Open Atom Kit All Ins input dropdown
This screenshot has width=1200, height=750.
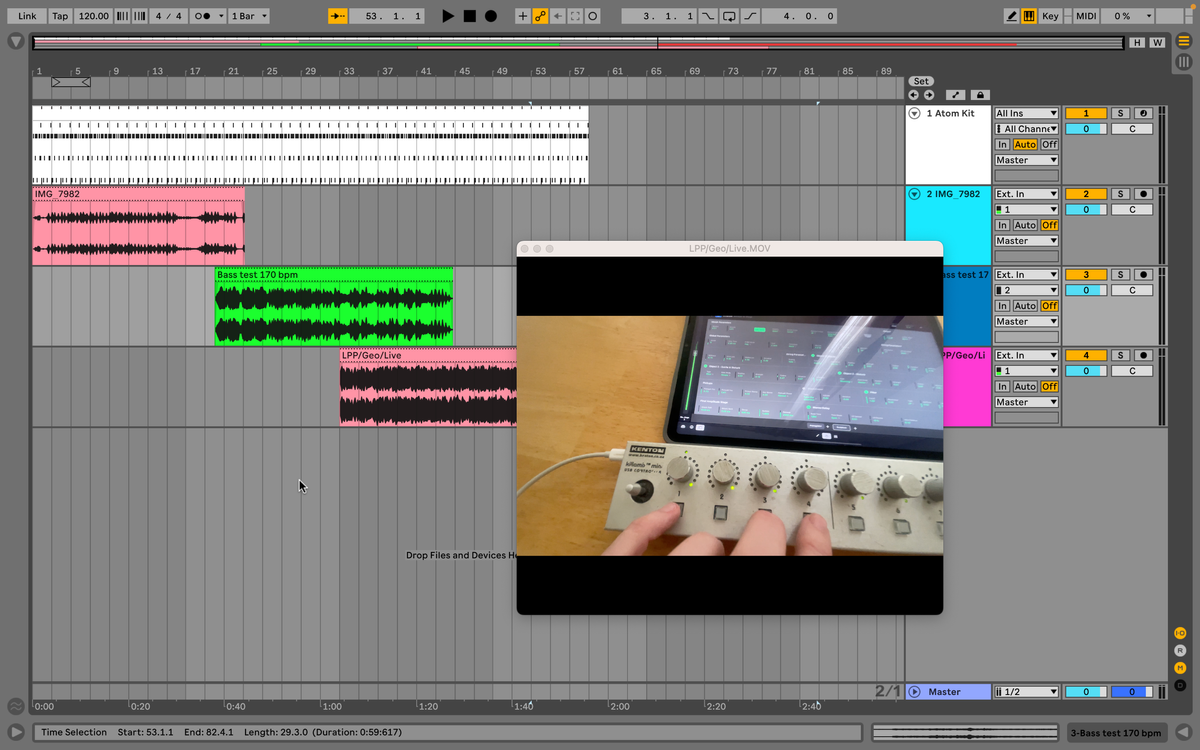coord(1026,113)
